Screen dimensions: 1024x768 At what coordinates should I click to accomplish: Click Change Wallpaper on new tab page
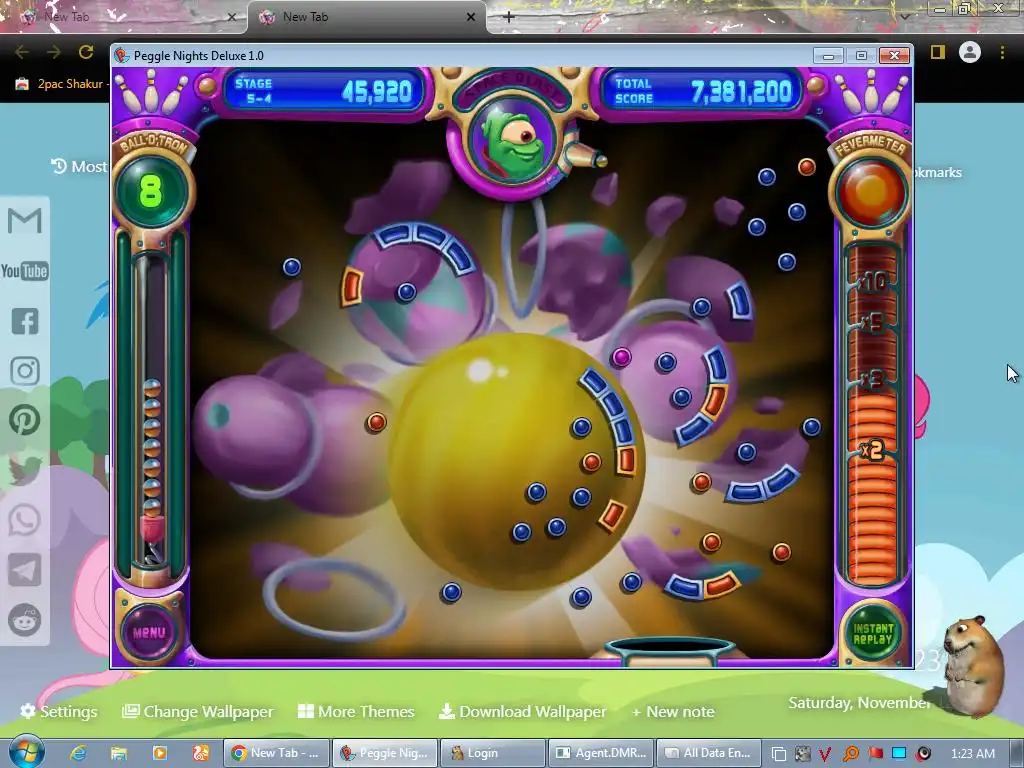click(198, 711)
